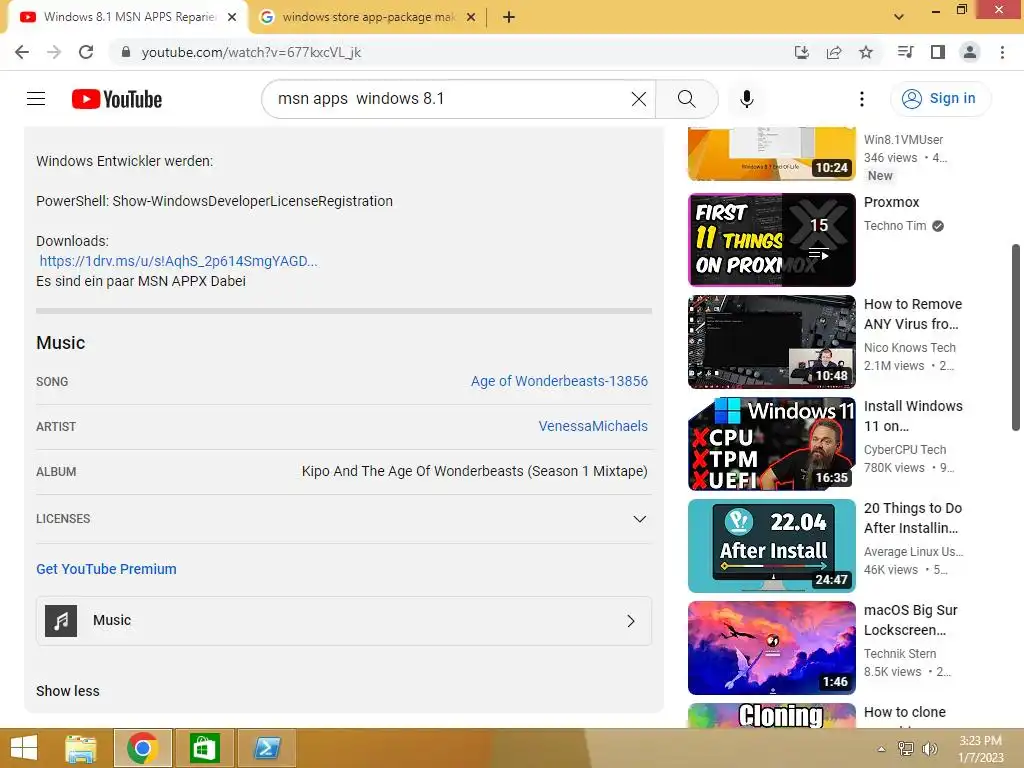Click the Nico Knows Tech channel name
Screen dimensions: 1024x768
coord(910,348)
